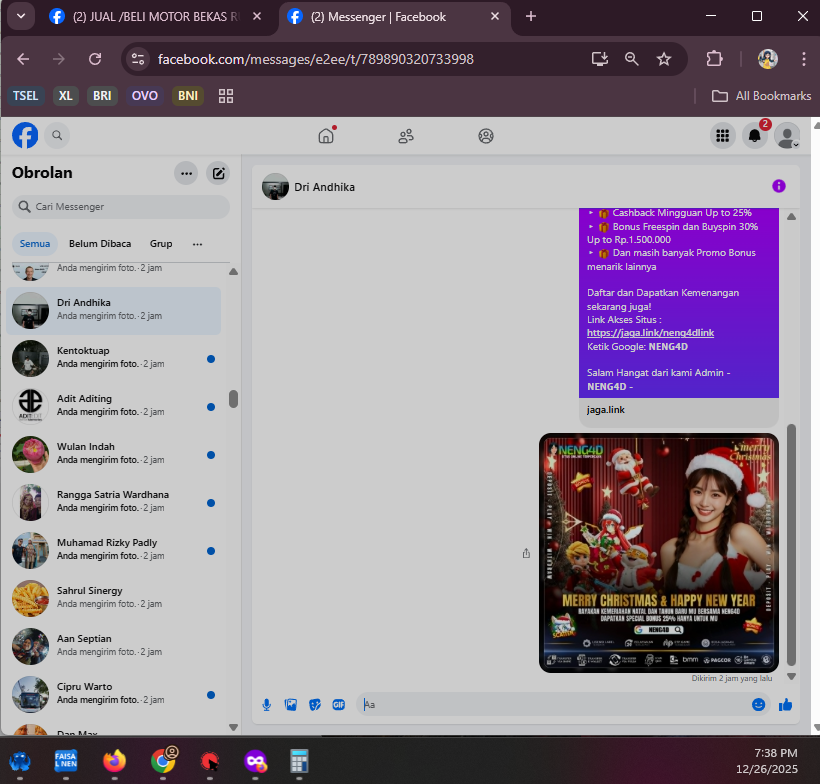Viewport: 820px width, 784px height.
Task: Open the jaga.link link preview footer
Action: tap(679, 412)
